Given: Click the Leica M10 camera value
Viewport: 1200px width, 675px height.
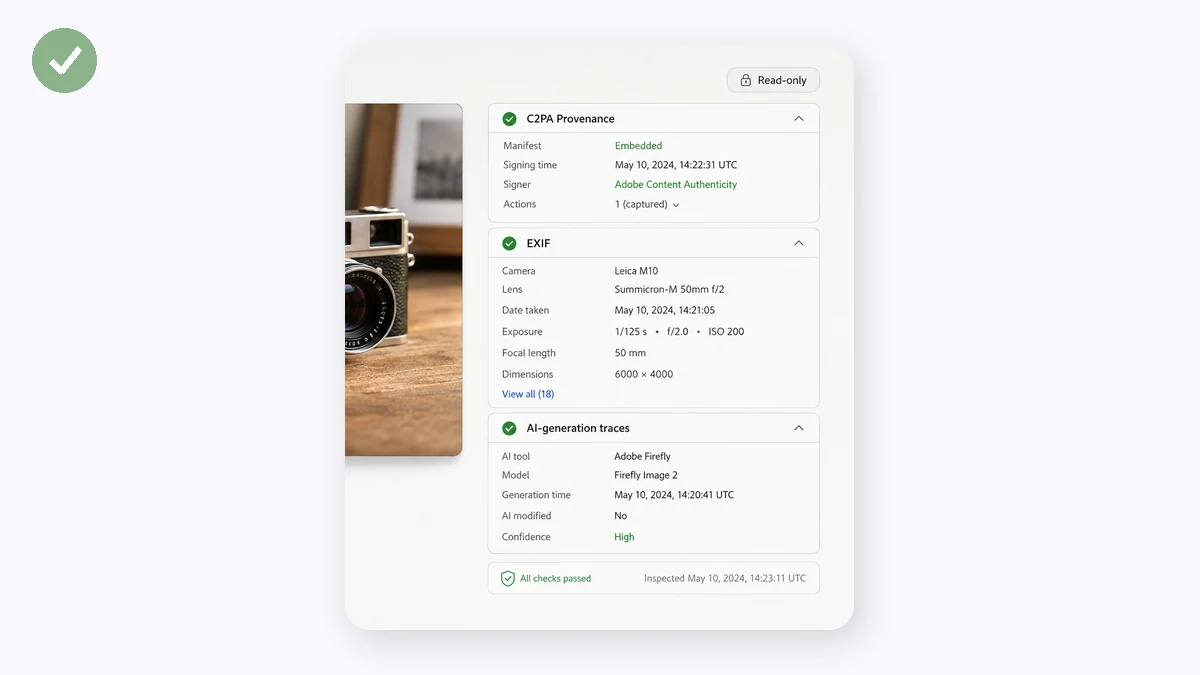Looking at the screenshot, I should click(636, 271).
